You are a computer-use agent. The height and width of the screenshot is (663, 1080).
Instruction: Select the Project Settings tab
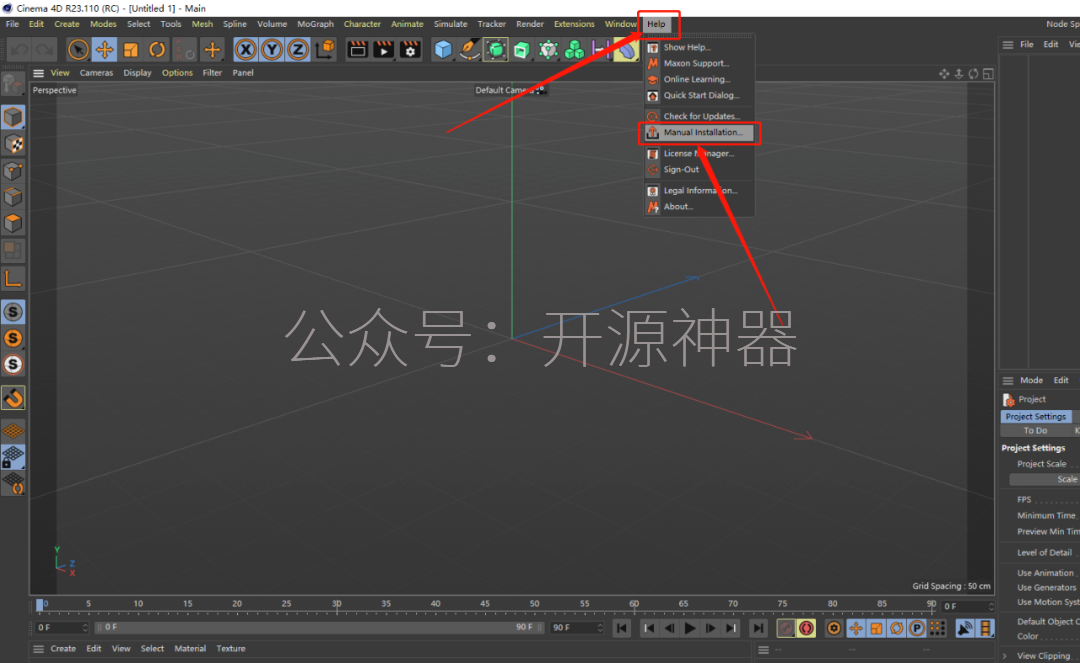1035,417
